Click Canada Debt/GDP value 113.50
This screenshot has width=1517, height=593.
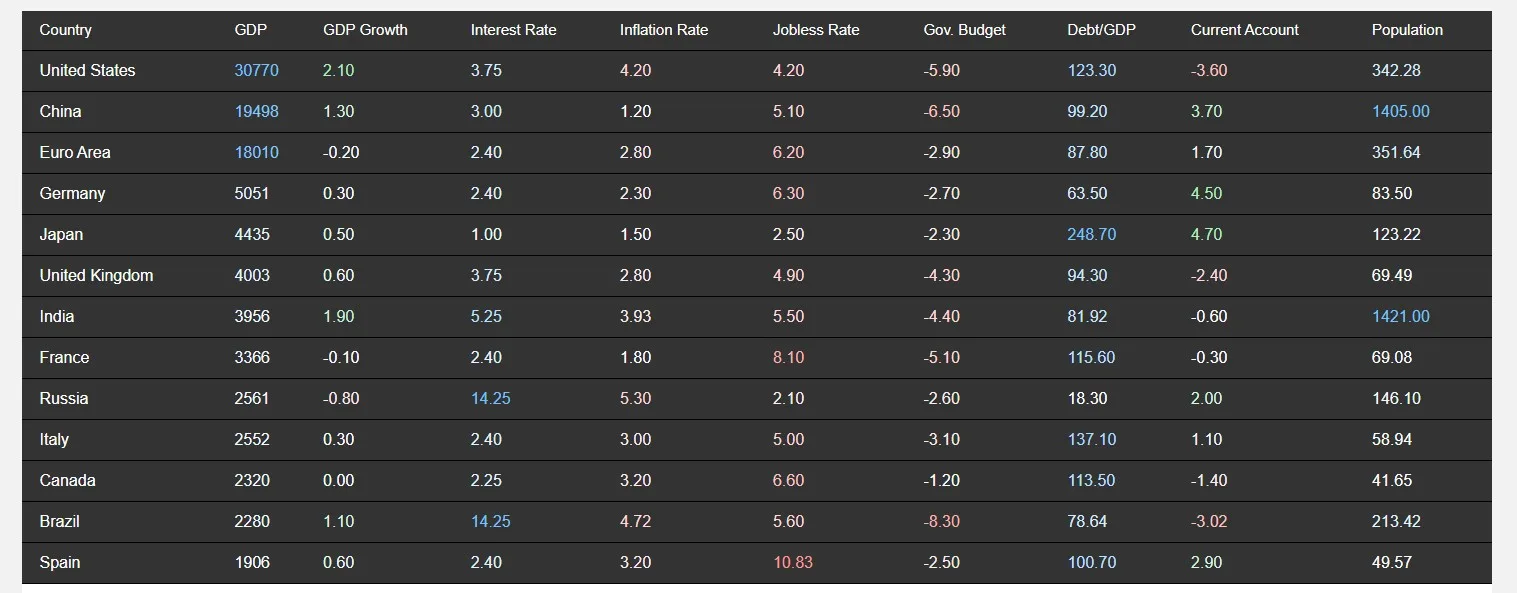coord(1091,480)
